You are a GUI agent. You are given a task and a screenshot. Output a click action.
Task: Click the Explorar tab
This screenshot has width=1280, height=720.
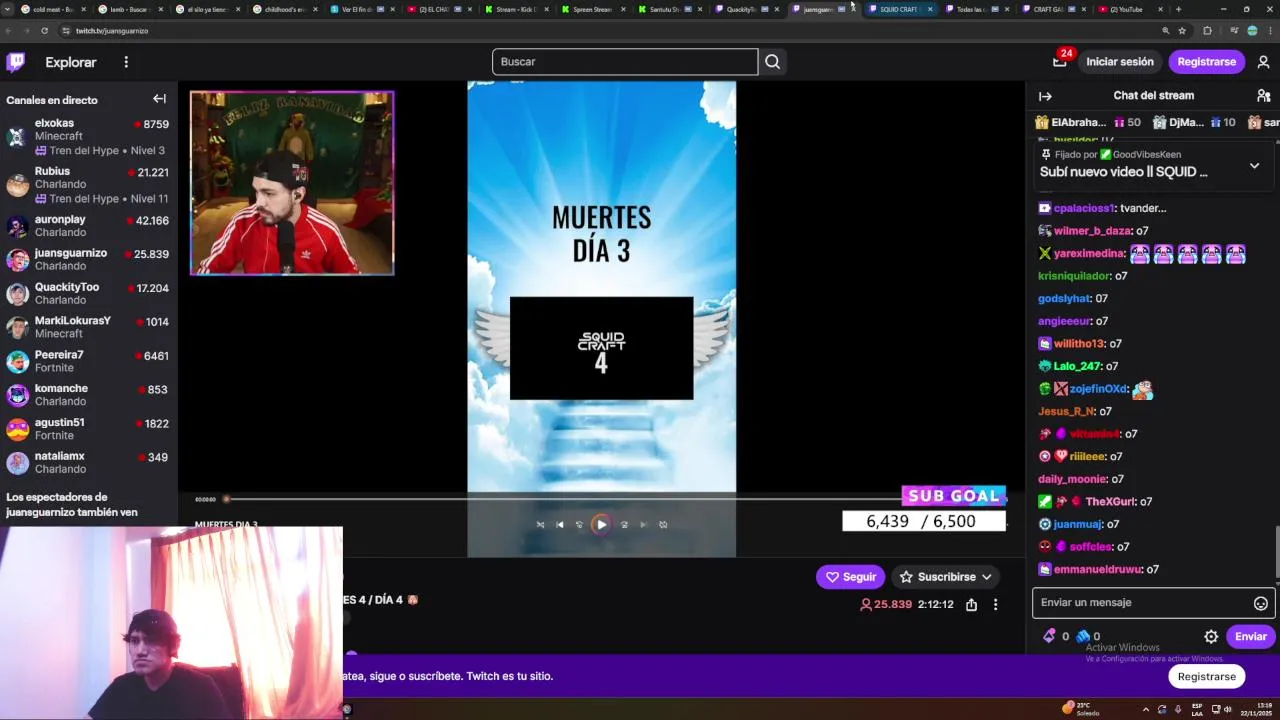[x=71, y=62]
